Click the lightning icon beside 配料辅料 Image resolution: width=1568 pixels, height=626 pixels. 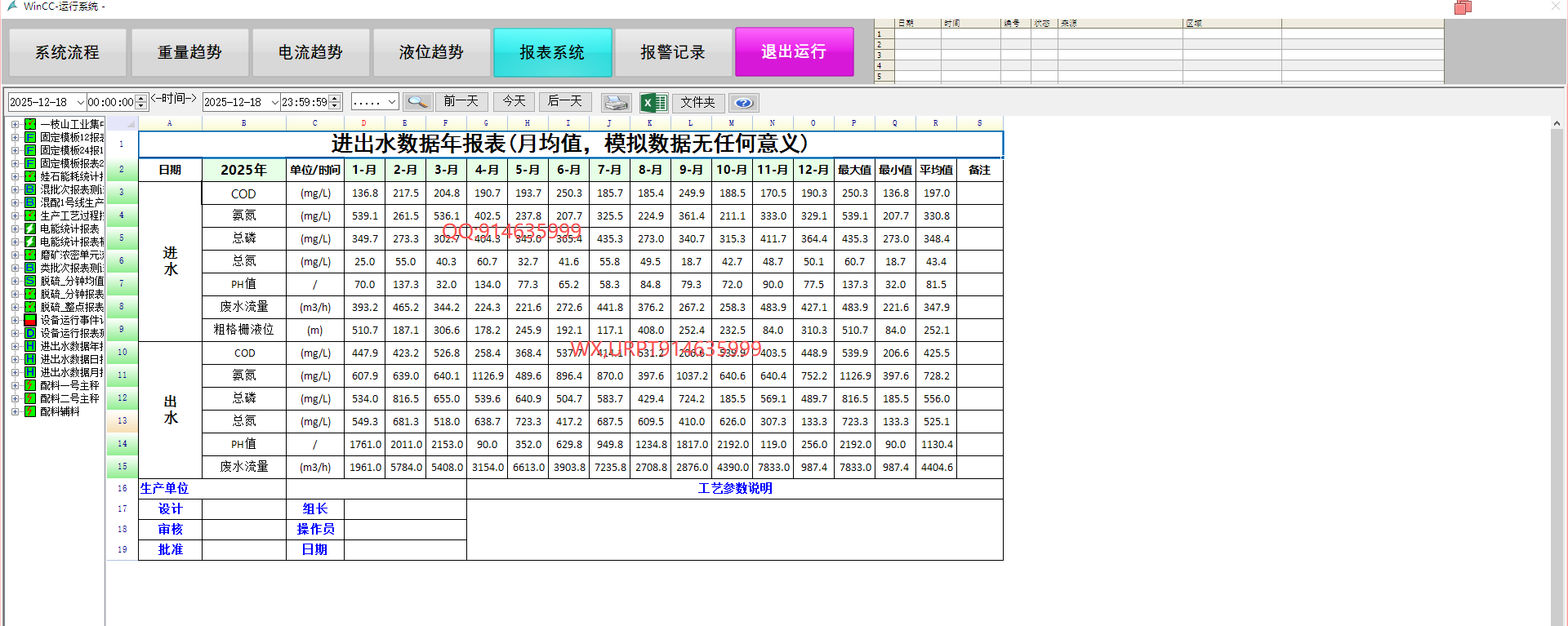click(x=30, y=411)
